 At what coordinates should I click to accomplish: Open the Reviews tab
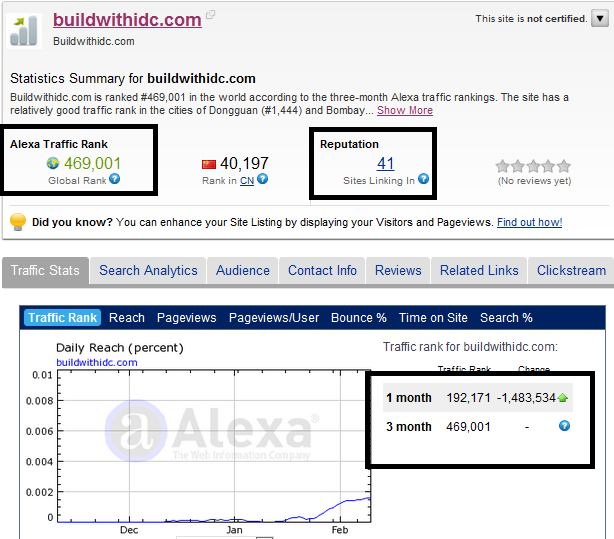[398, 270]
